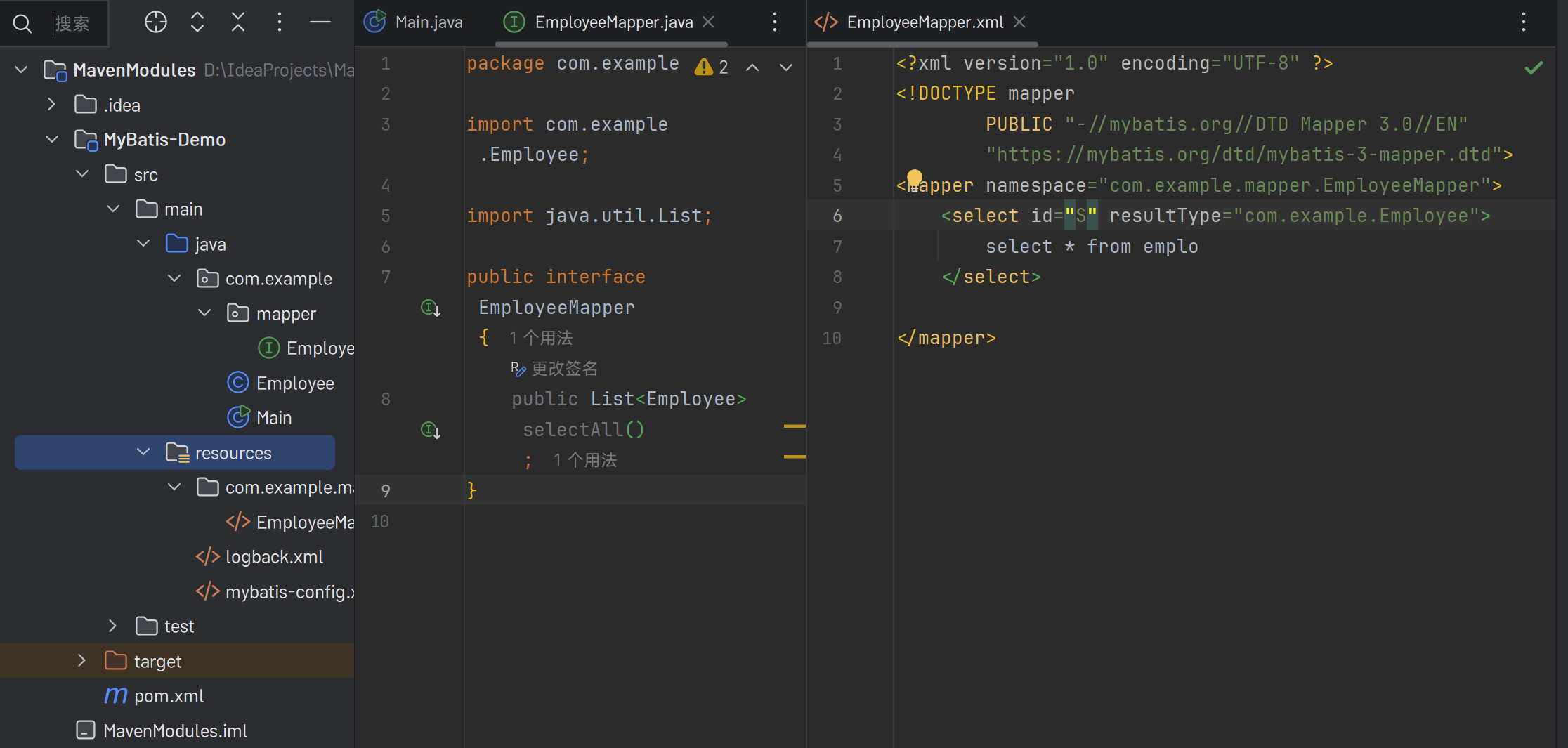The height and width of the screenshot is (748, 1568).
Task: Click the select id attribute value
Action: (x=1081, y=216)
